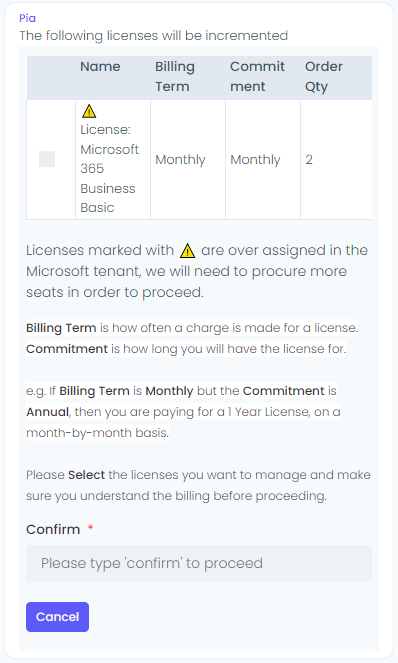398x663 pixels.
Task: Click the Pia sender name
Action: pos(27,18)
